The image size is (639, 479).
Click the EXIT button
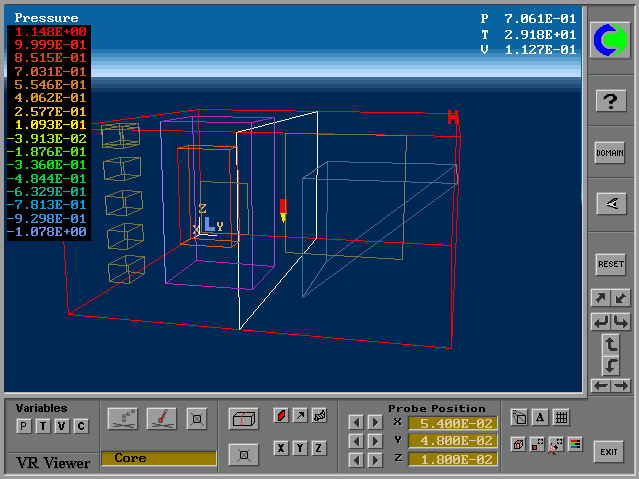[x=608, y=451]
